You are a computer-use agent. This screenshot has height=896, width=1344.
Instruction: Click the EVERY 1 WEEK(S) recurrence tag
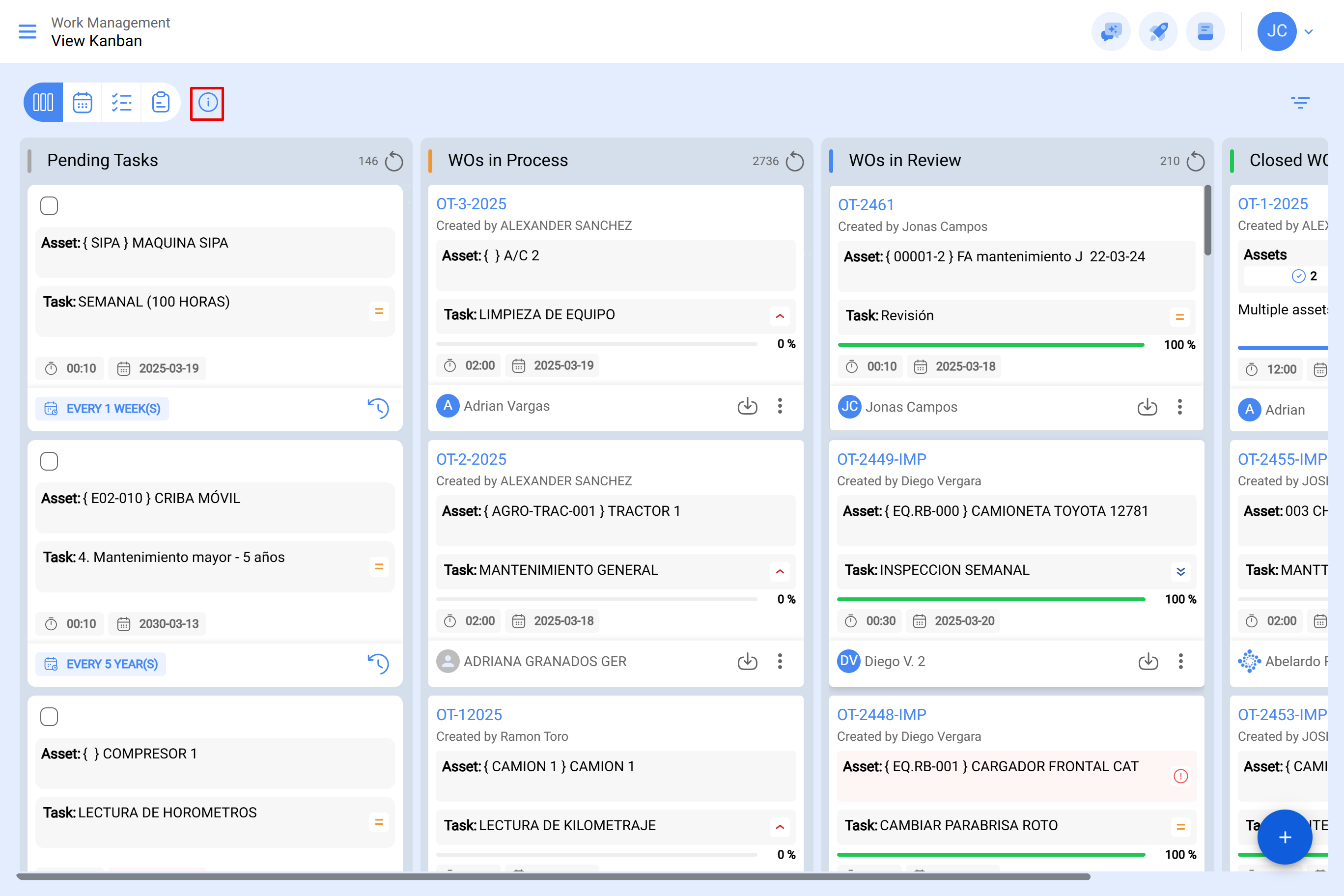(x=102, y=409)
